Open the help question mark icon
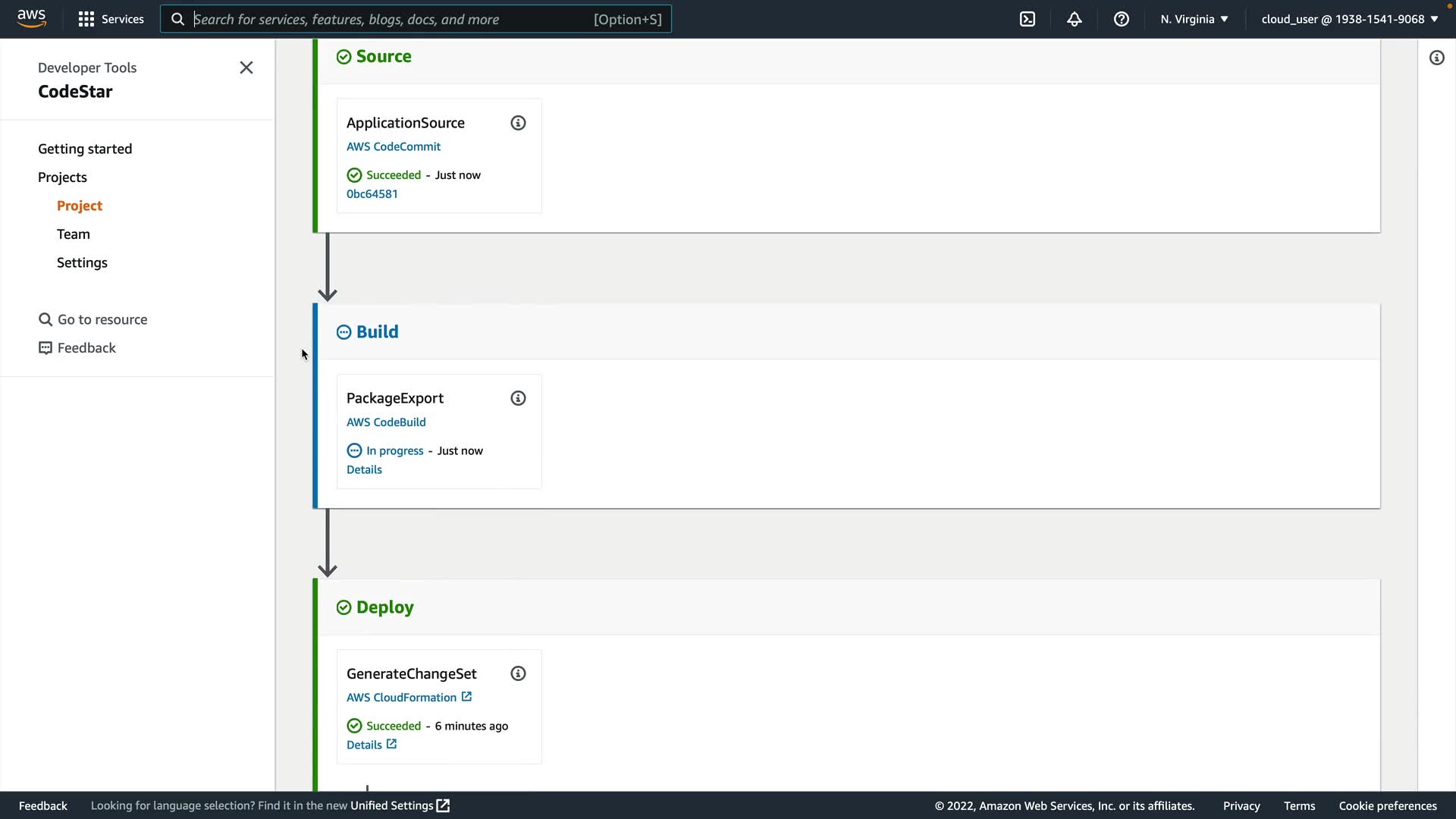This screenshot has height=819, width=1456. coord(1122,19)
